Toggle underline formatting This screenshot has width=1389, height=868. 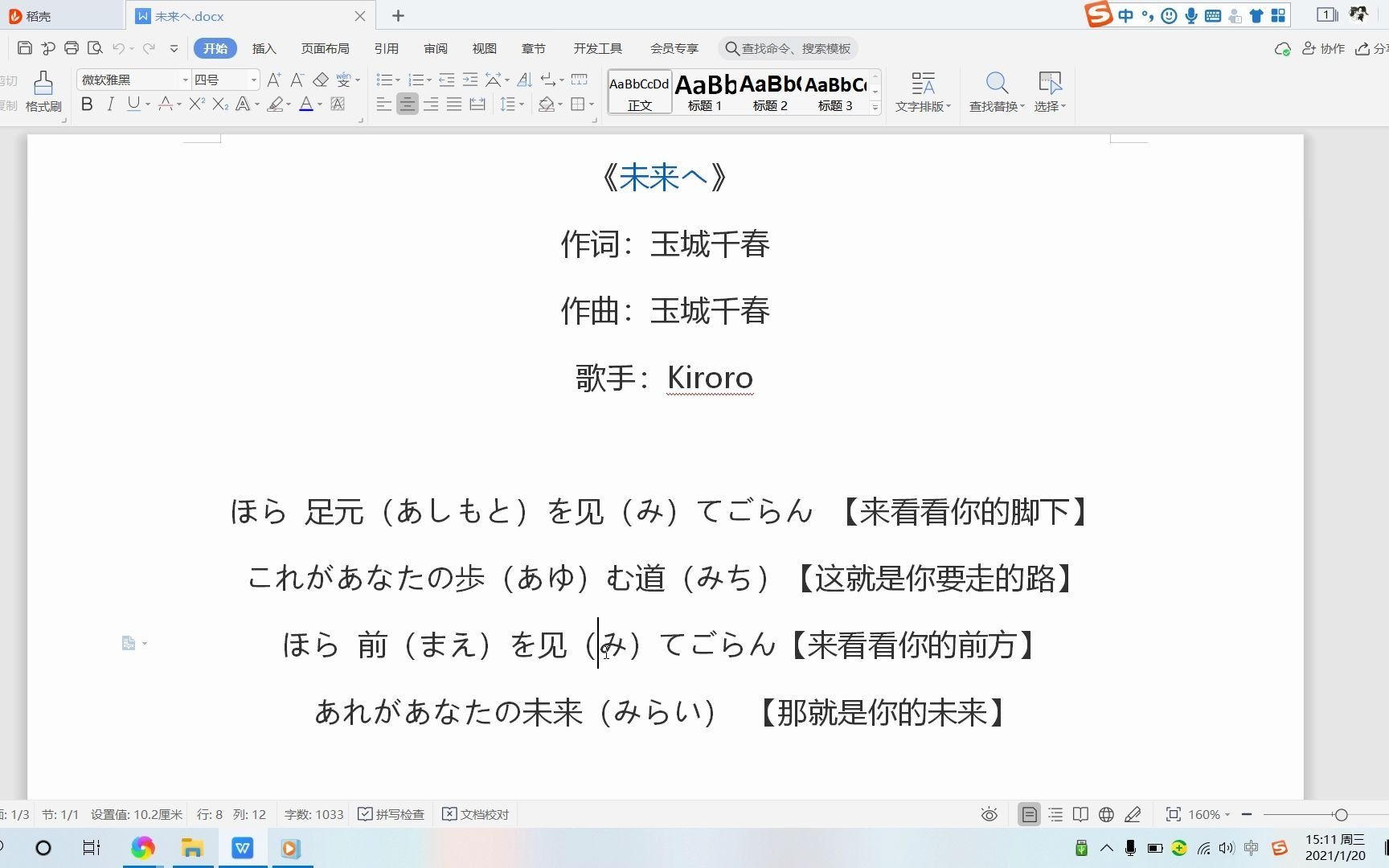(x=133, y=104)
